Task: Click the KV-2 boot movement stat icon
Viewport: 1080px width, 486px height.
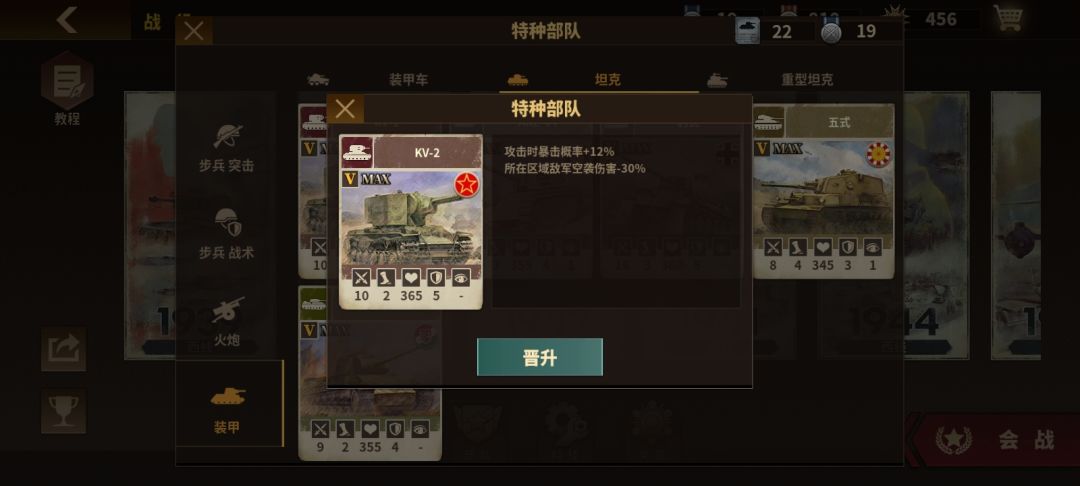Action: [x=386, y=277]
